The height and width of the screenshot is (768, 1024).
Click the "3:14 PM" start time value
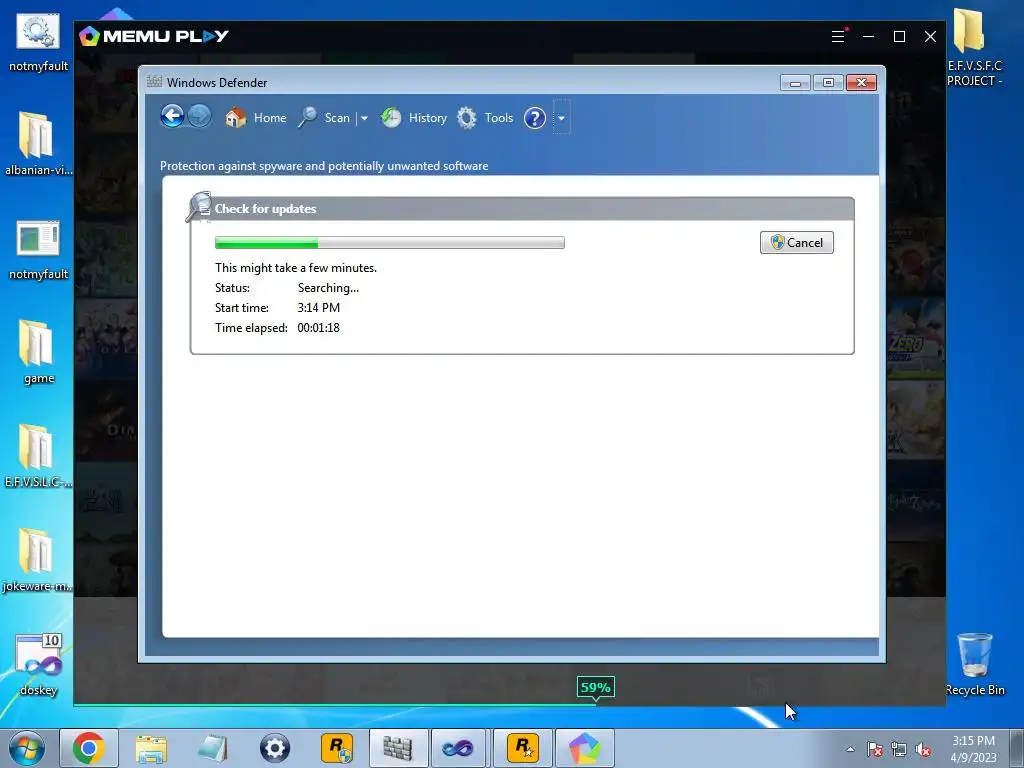pyautogui.click(x=319, y=308)
